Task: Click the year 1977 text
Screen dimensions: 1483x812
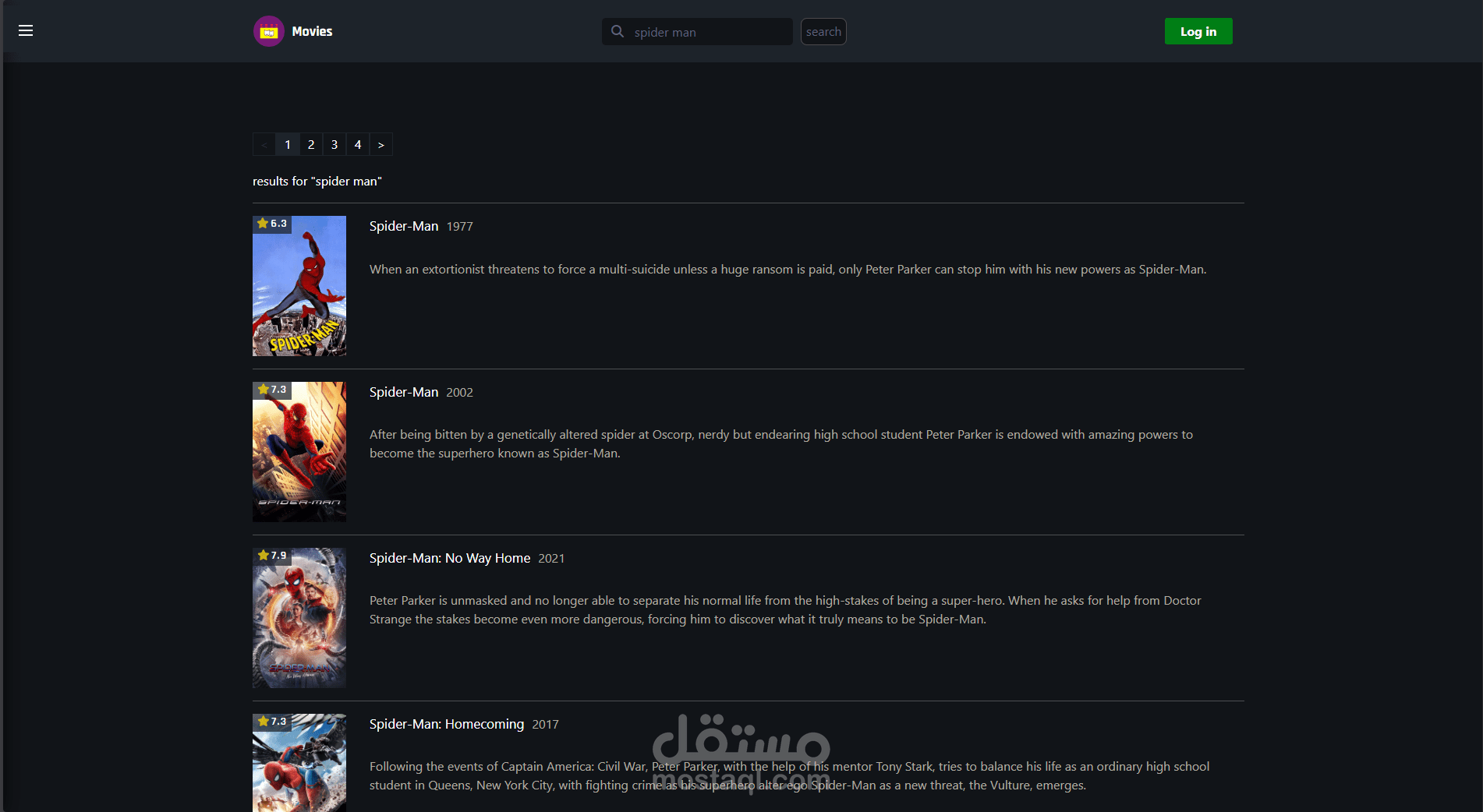Action: (460, 227)
